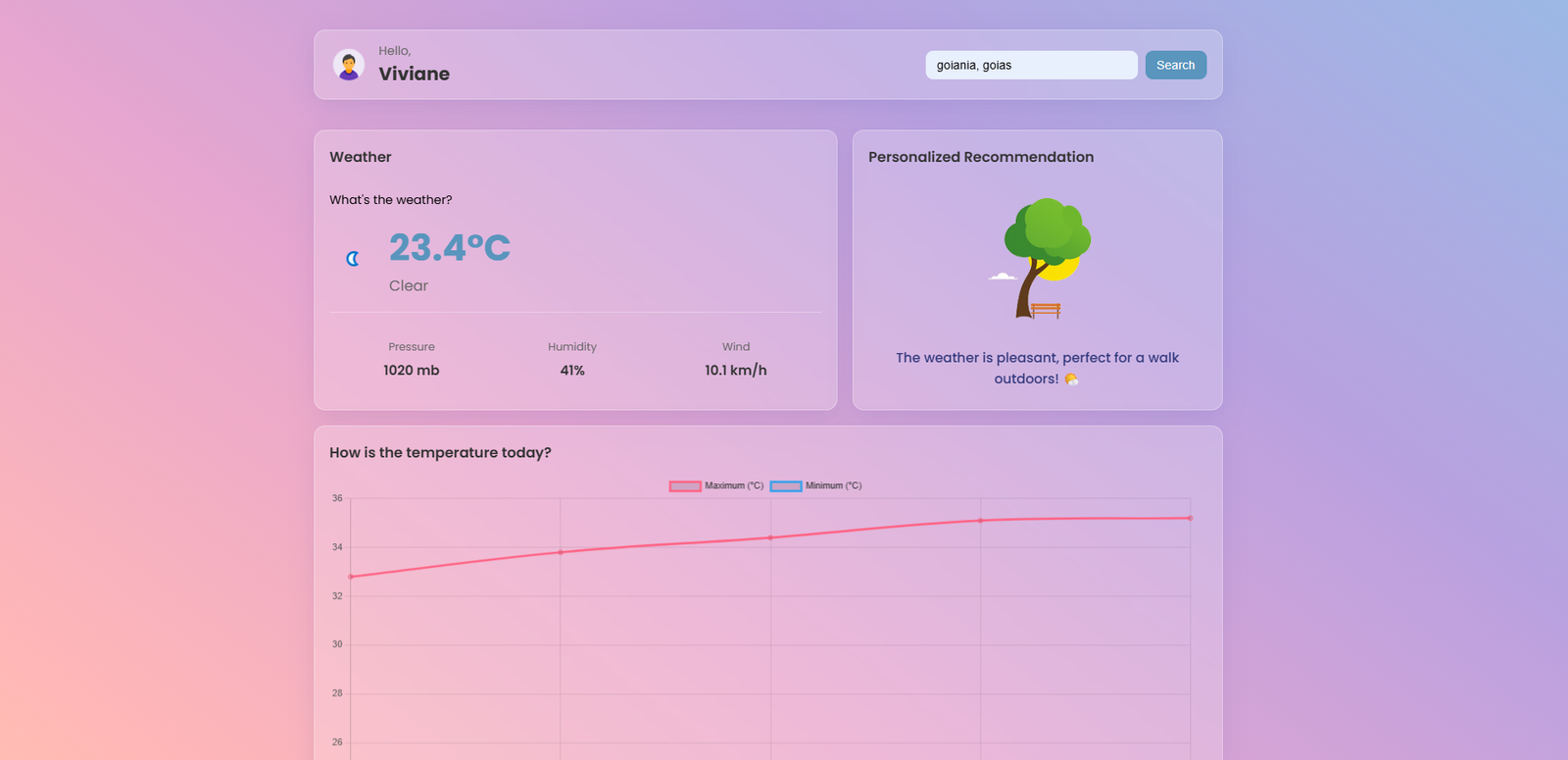The image size is (1568, 760).
Task: Click the 'Clear' condition text
Action: tap(409, 285)
